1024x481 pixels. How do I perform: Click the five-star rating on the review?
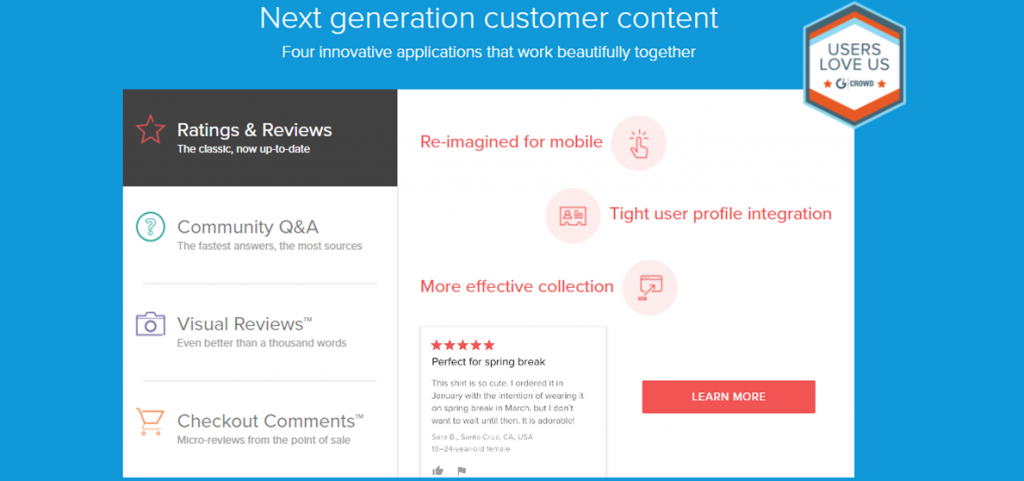[x=463, y=344]
